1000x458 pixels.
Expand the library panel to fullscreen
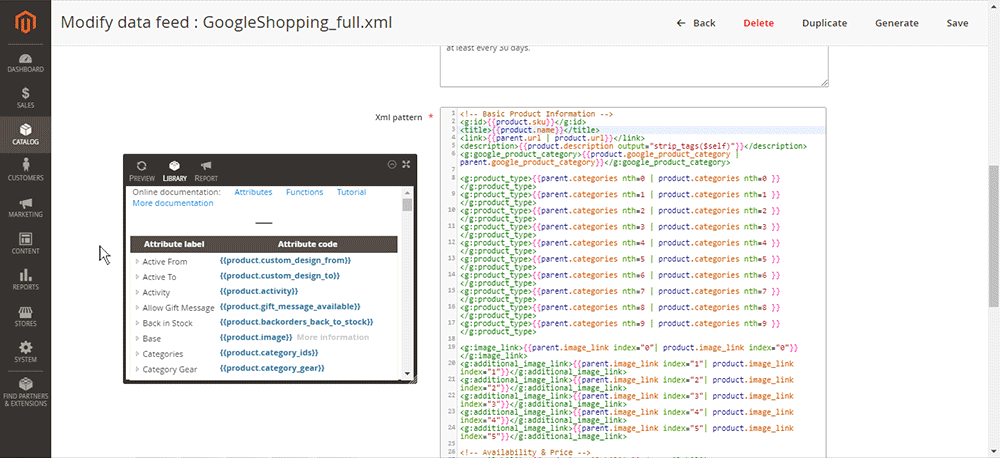click(406, 164)
